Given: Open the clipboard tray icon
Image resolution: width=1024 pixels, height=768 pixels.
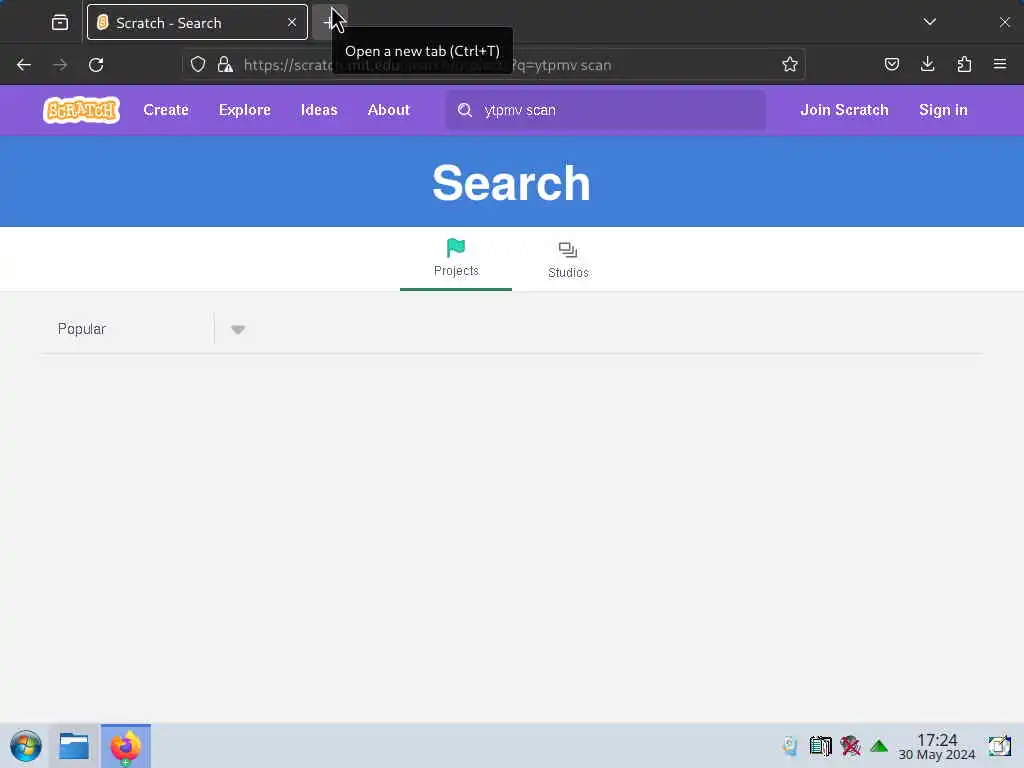Looking at the screenshot, I should pyautogui.click(x=790, y=746).
